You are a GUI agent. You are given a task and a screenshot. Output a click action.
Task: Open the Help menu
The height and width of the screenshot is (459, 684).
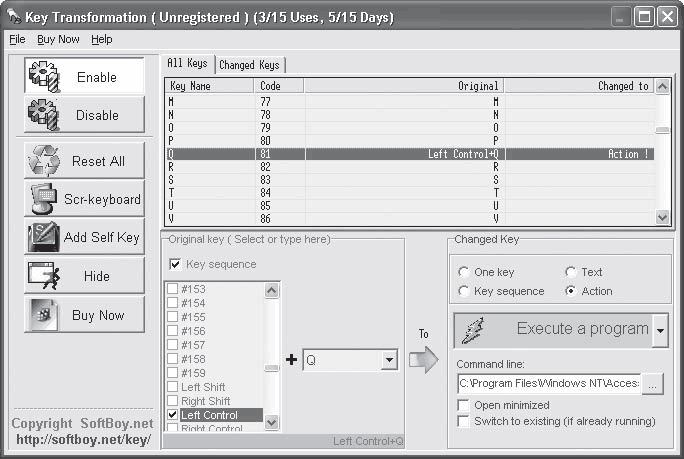(102, 40)
